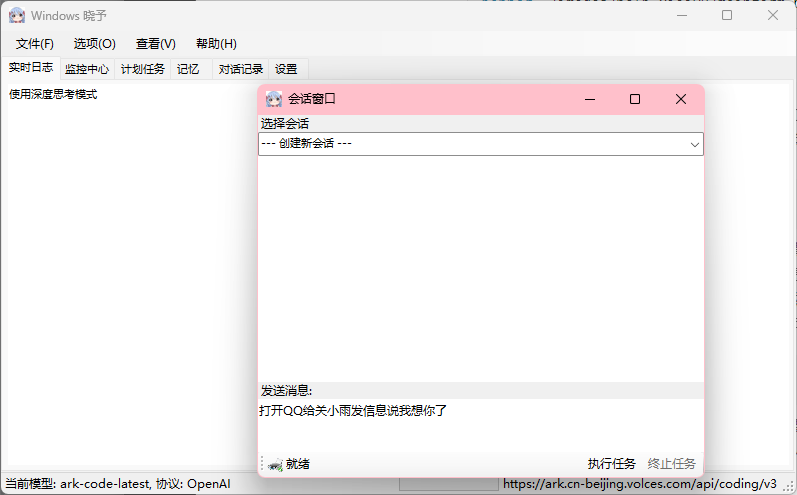Maximize the main Windows 晓予 window
Viewport: 797px width, 495px height.
click(727, 15)
